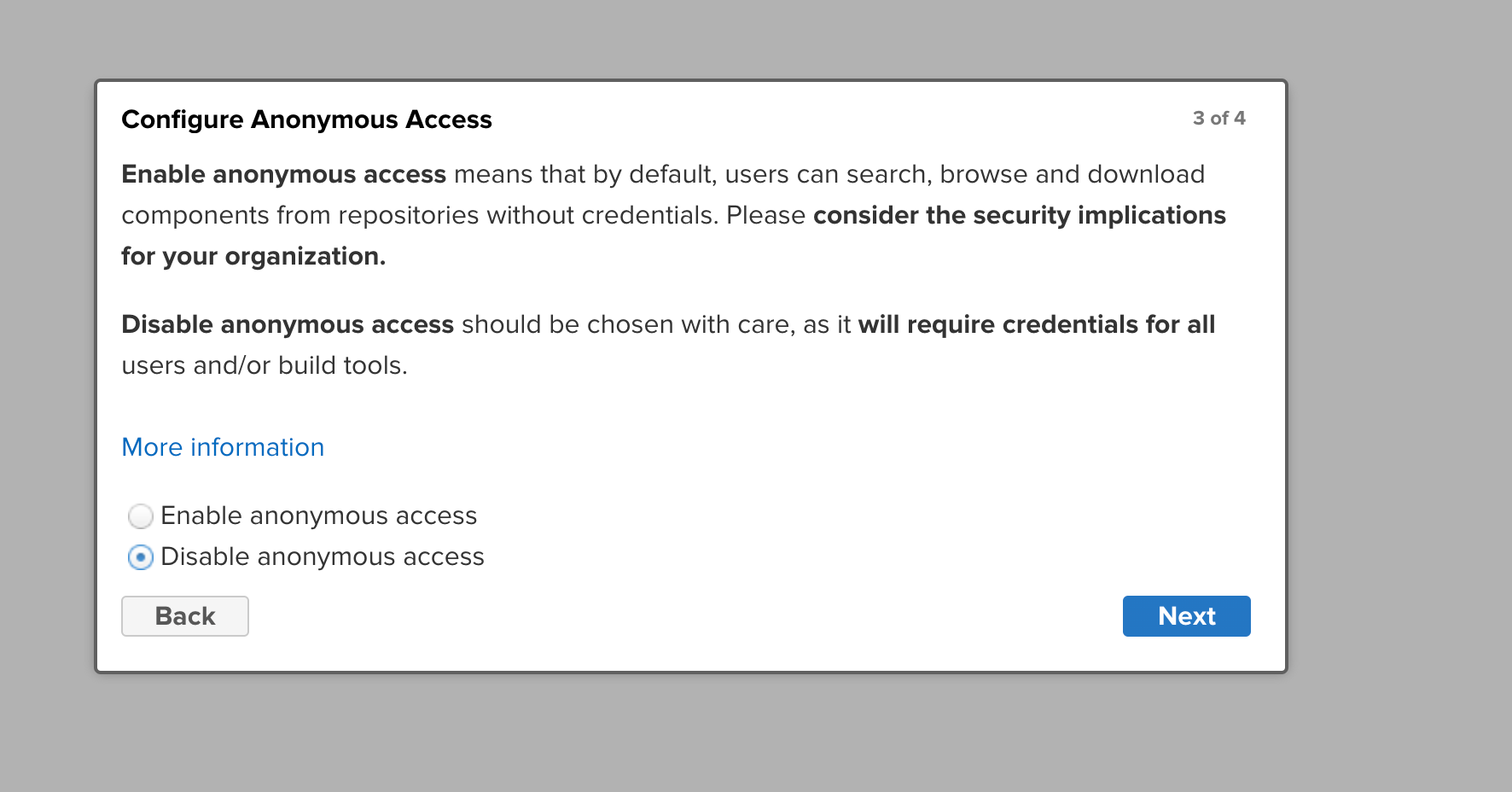Image resolution: width=1512 pixels, height=792 pixels.
Task: Click blank dialog space between Back and Next
Action: (683, 616)
